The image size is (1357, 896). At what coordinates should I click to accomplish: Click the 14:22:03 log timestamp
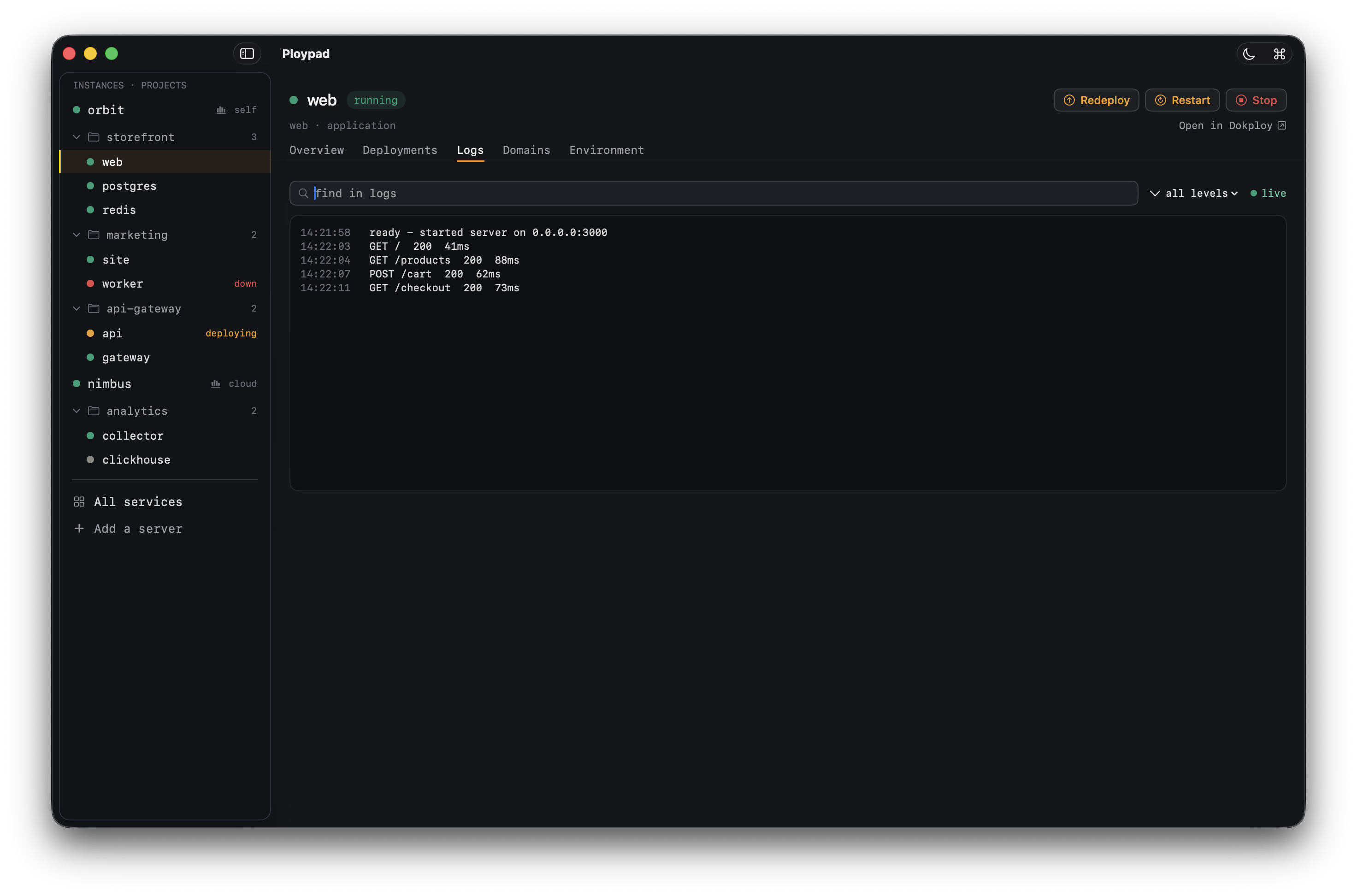[x=325, y=246]
